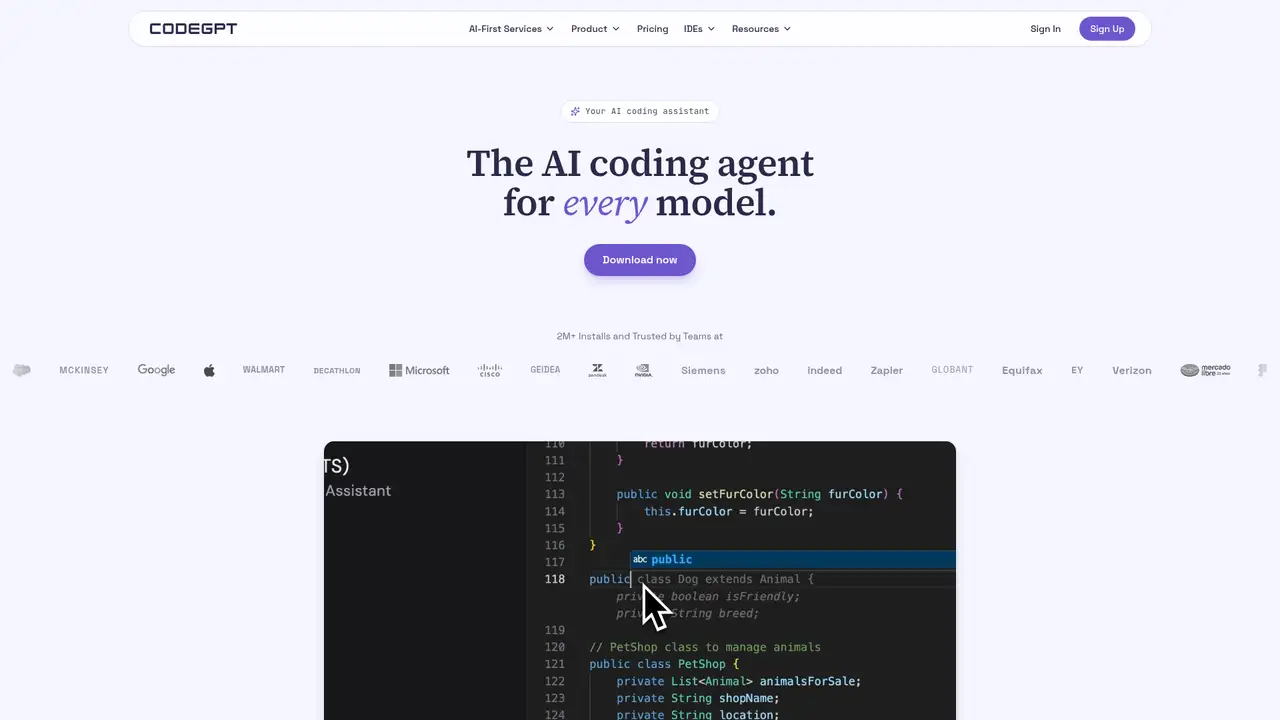Click the McKinsey logo

84,370
